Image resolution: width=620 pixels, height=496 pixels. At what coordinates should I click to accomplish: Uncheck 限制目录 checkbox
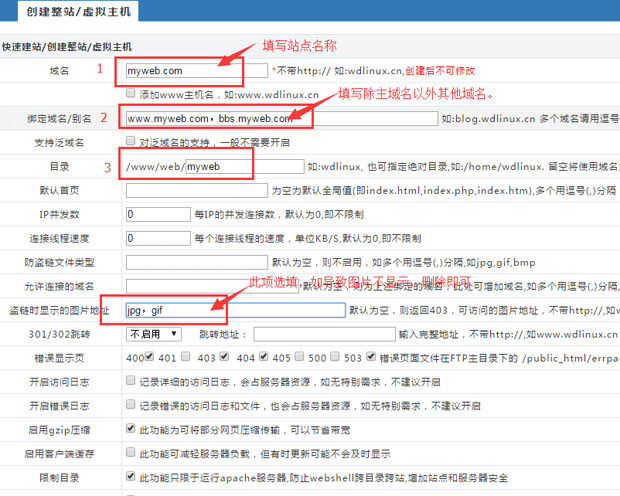(131, 478)
